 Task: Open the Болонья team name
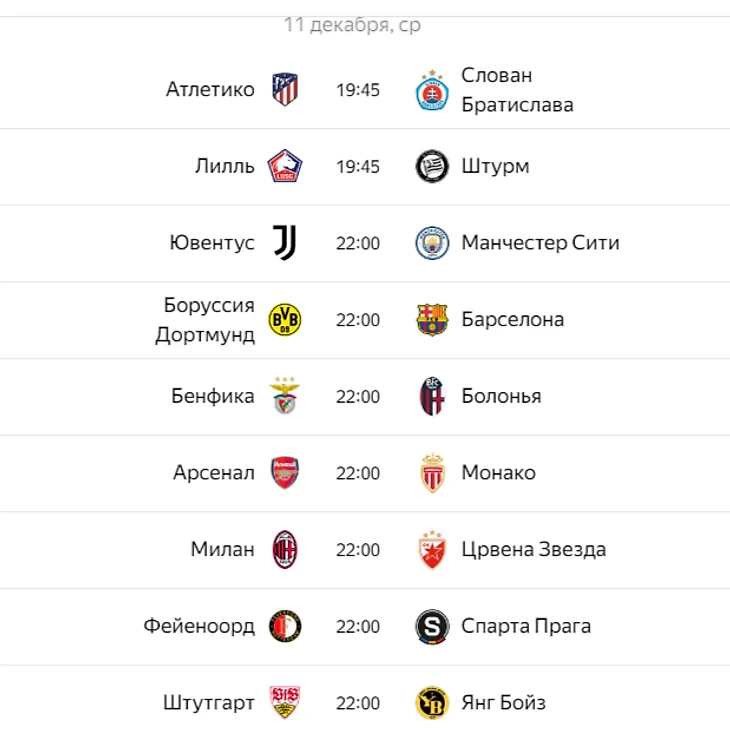501,397
